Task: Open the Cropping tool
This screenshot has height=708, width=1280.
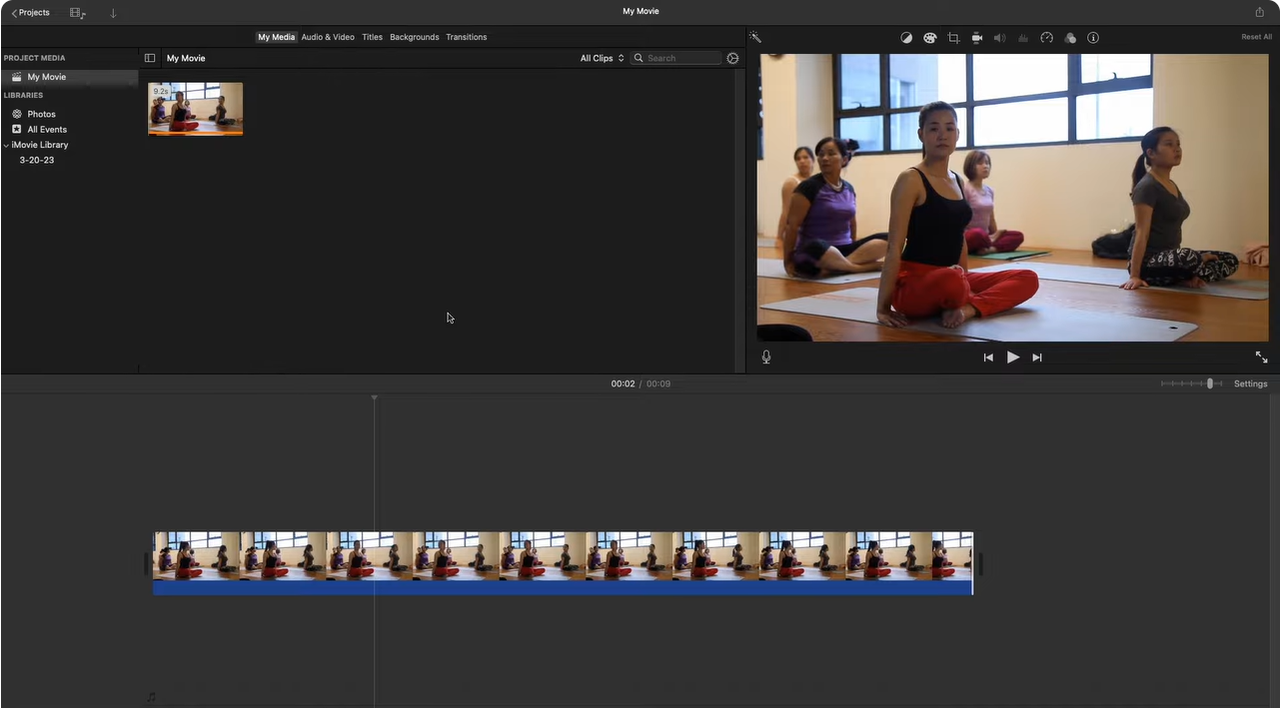Action: pyautogui.click(x=953, y=38)
